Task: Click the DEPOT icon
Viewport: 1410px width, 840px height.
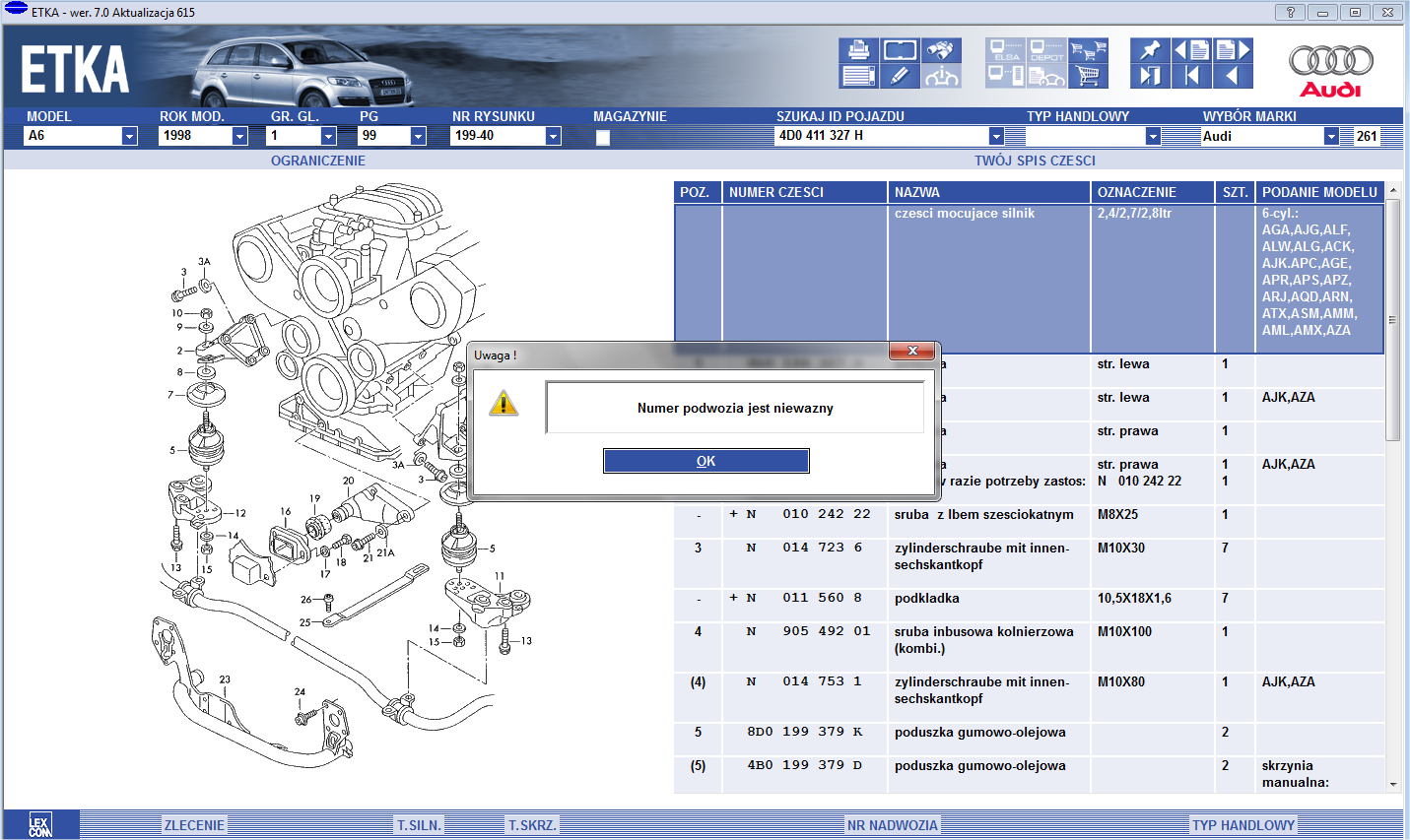Action: [x=1046, y=50]
